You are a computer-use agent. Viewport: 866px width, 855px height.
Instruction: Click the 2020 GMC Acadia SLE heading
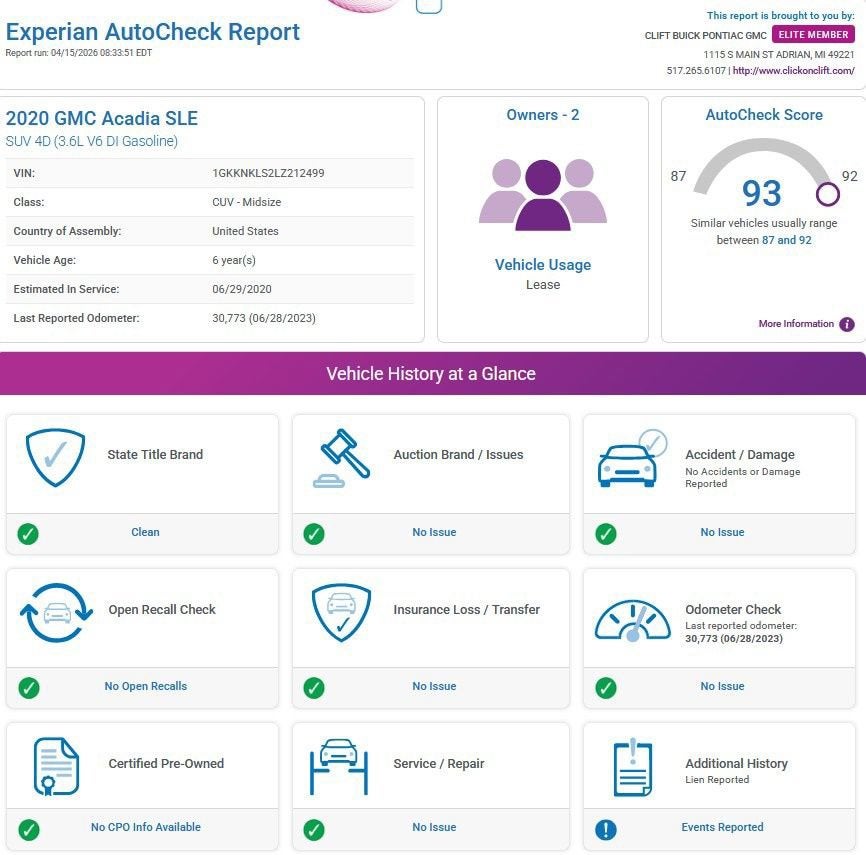pyautogui.click(x=102, y=118)
